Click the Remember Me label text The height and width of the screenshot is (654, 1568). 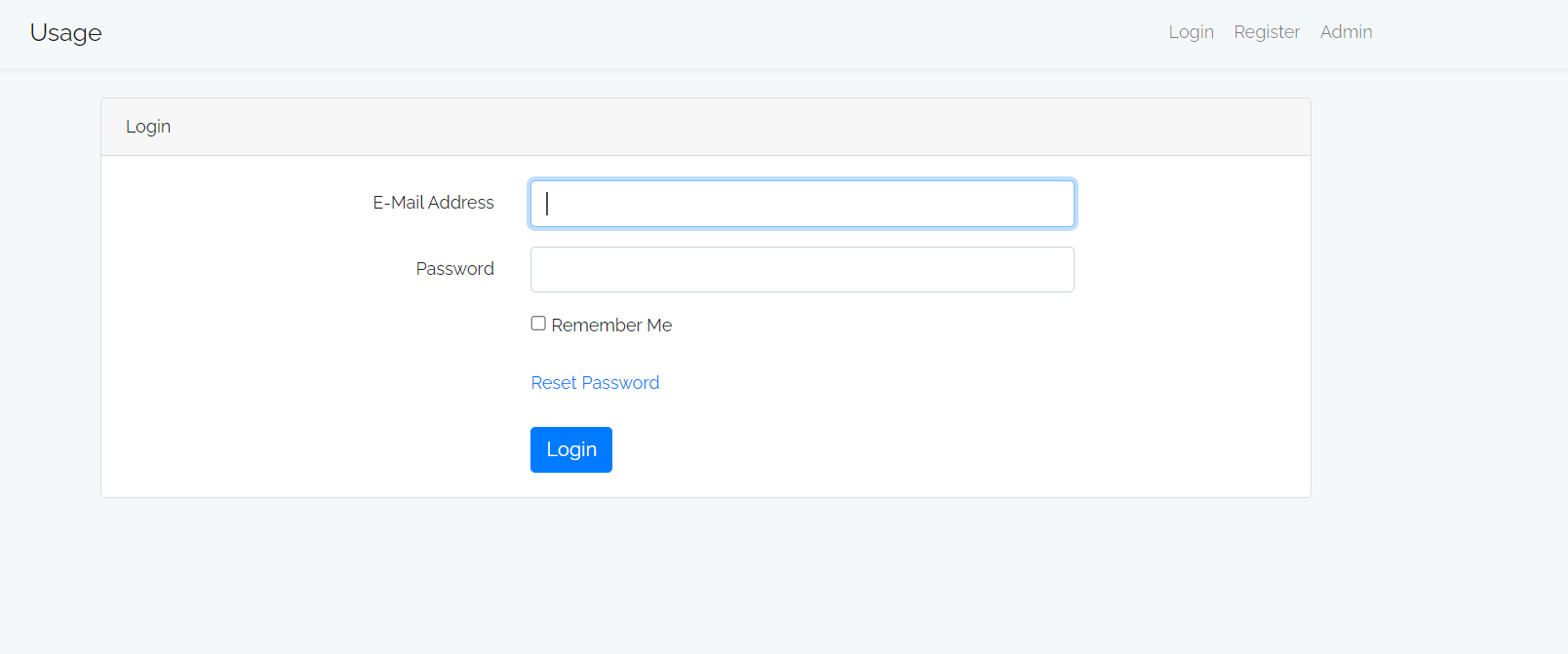click(611, 325)
